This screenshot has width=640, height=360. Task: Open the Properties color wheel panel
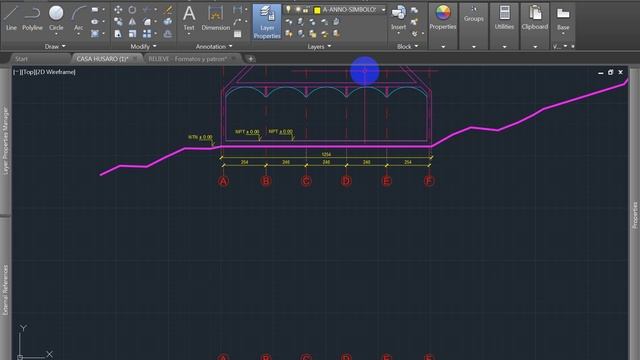[442, 18]
